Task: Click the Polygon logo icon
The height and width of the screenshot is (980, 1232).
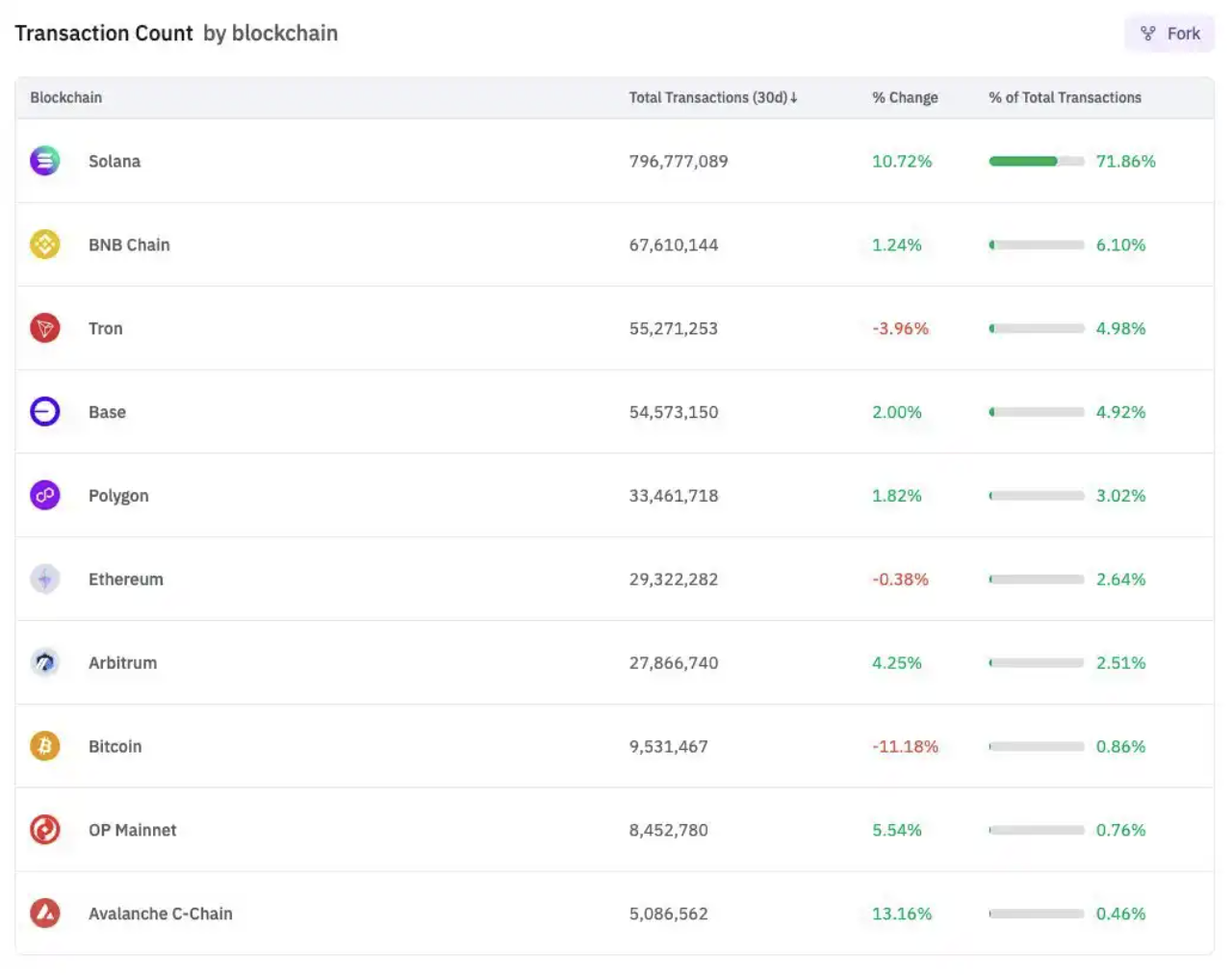Action: click(x=45, y=496)
